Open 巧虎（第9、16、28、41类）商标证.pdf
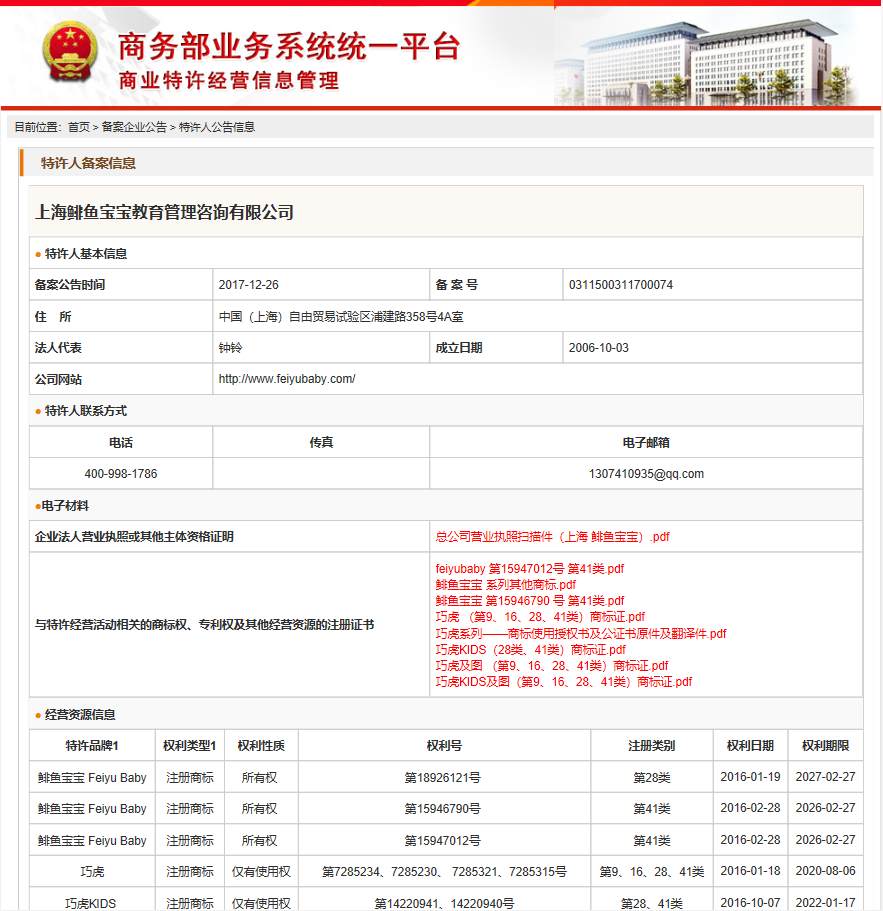883x911 pixels. [x=540, y=617]
